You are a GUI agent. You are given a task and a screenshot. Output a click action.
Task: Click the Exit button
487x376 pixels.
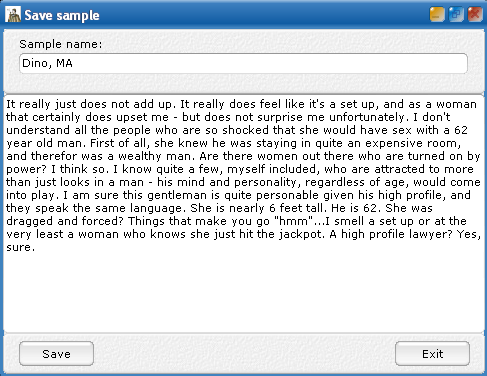click(x=432, y=354)
